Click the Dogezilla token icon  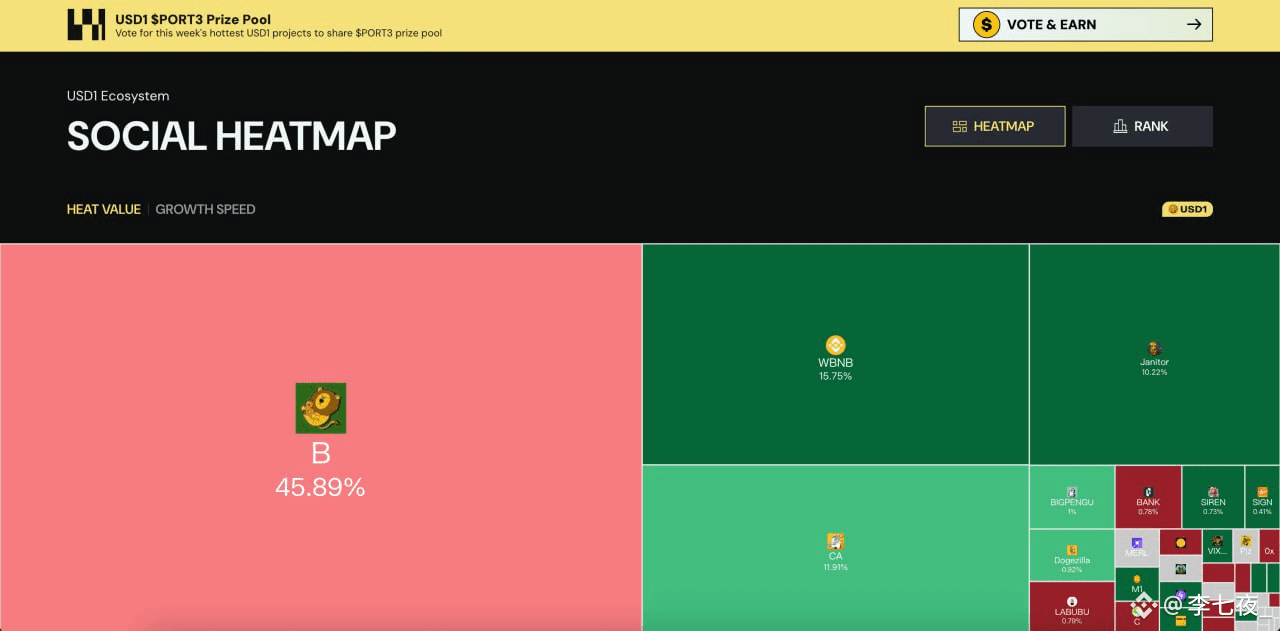coord(1072,550)
